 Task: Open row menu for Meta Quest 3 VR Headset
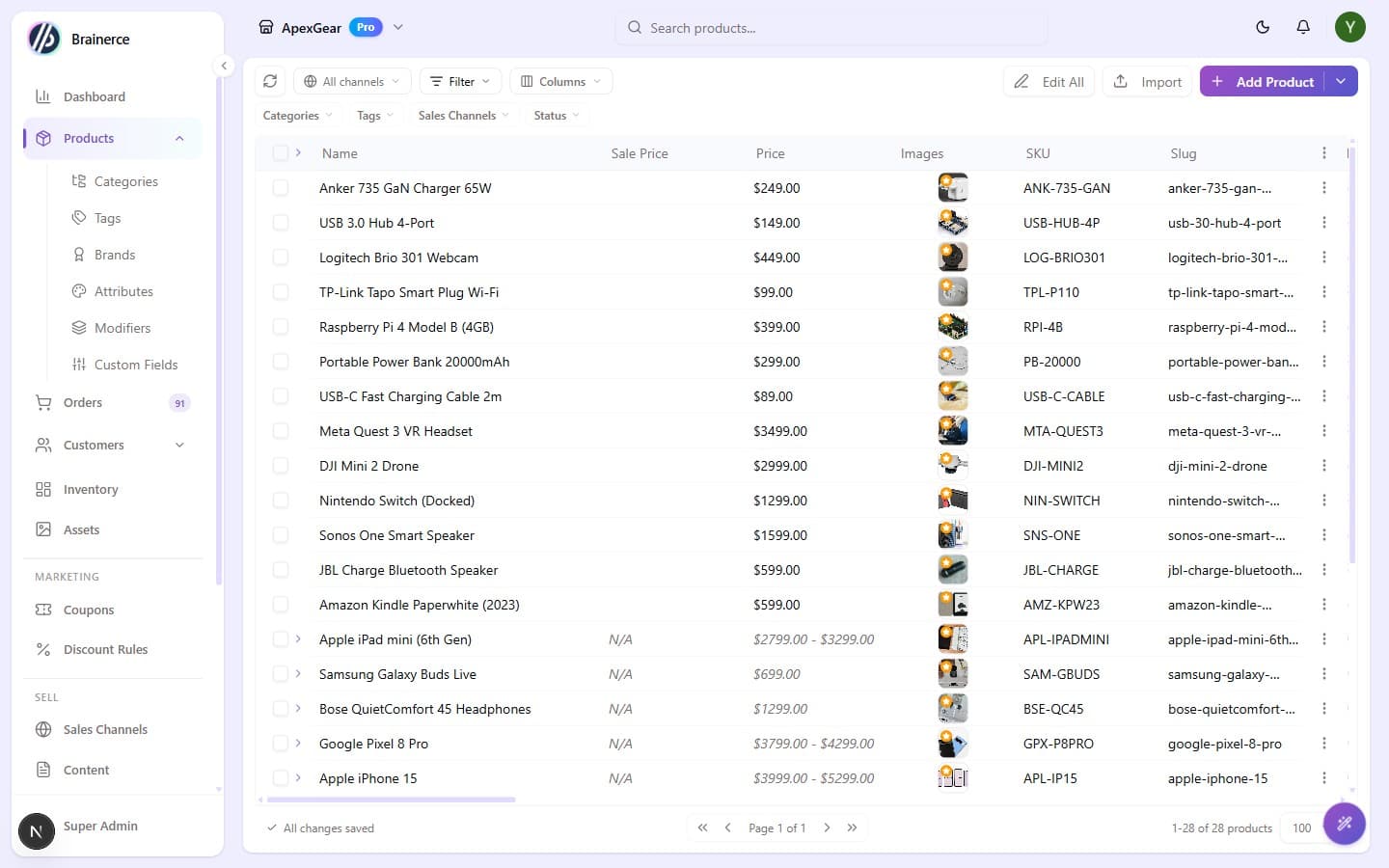1324,431
